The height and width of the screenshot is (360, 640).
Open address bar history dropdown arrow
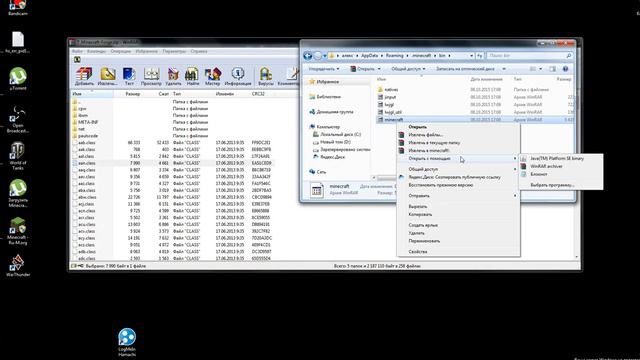(471, 56)
